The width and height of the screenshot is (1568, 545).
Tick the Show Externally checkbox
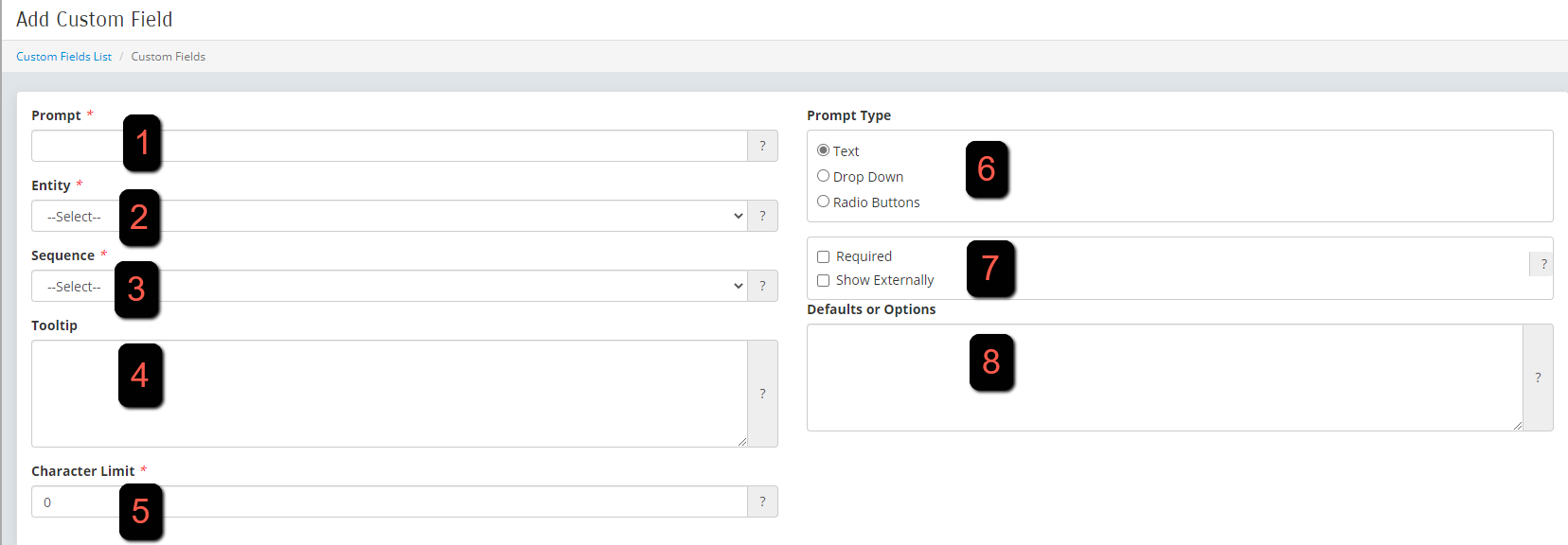point(823,280)
